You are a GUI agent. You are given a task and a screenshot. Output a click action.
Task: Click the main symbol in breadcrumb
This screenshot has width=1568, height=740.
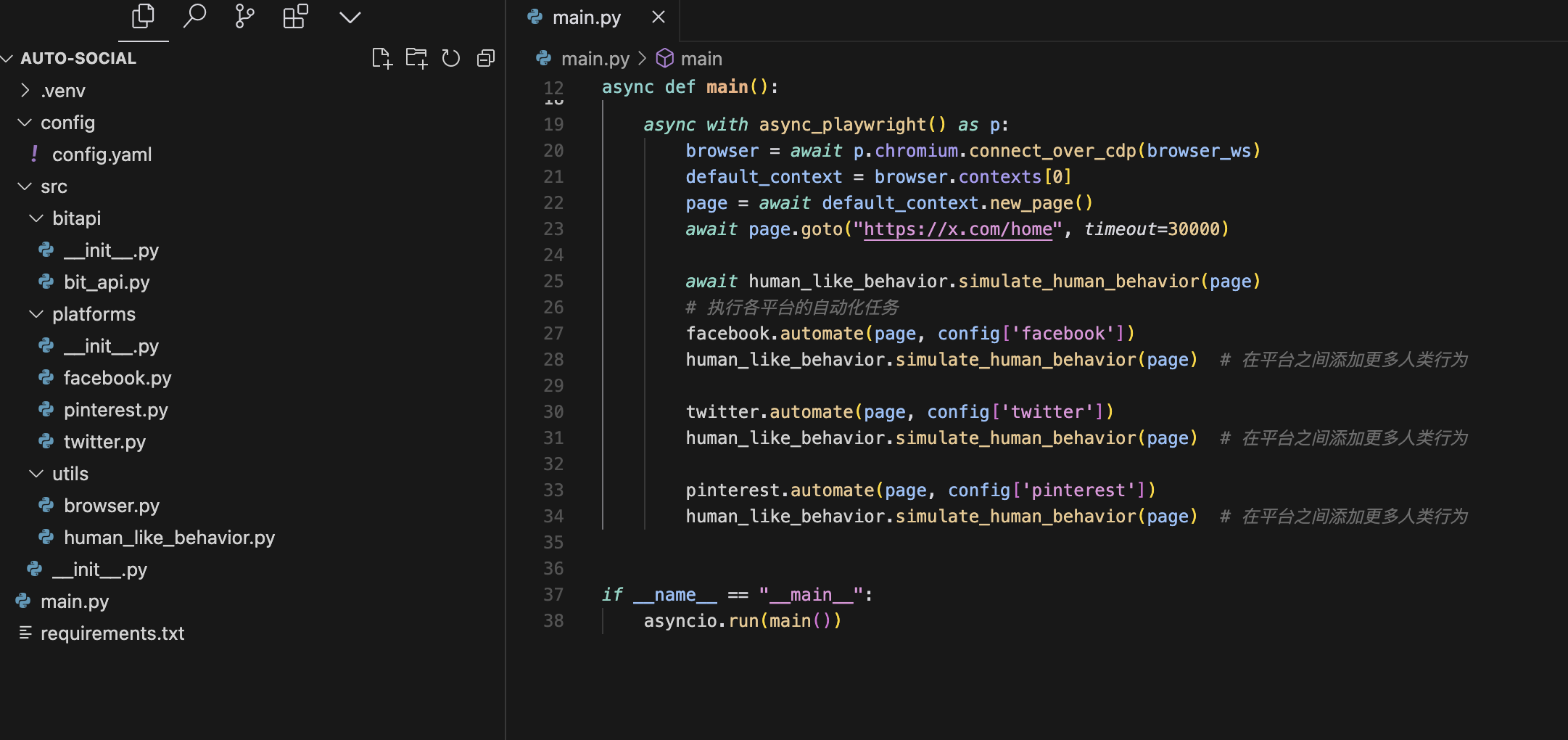click(x=701, y=59)
